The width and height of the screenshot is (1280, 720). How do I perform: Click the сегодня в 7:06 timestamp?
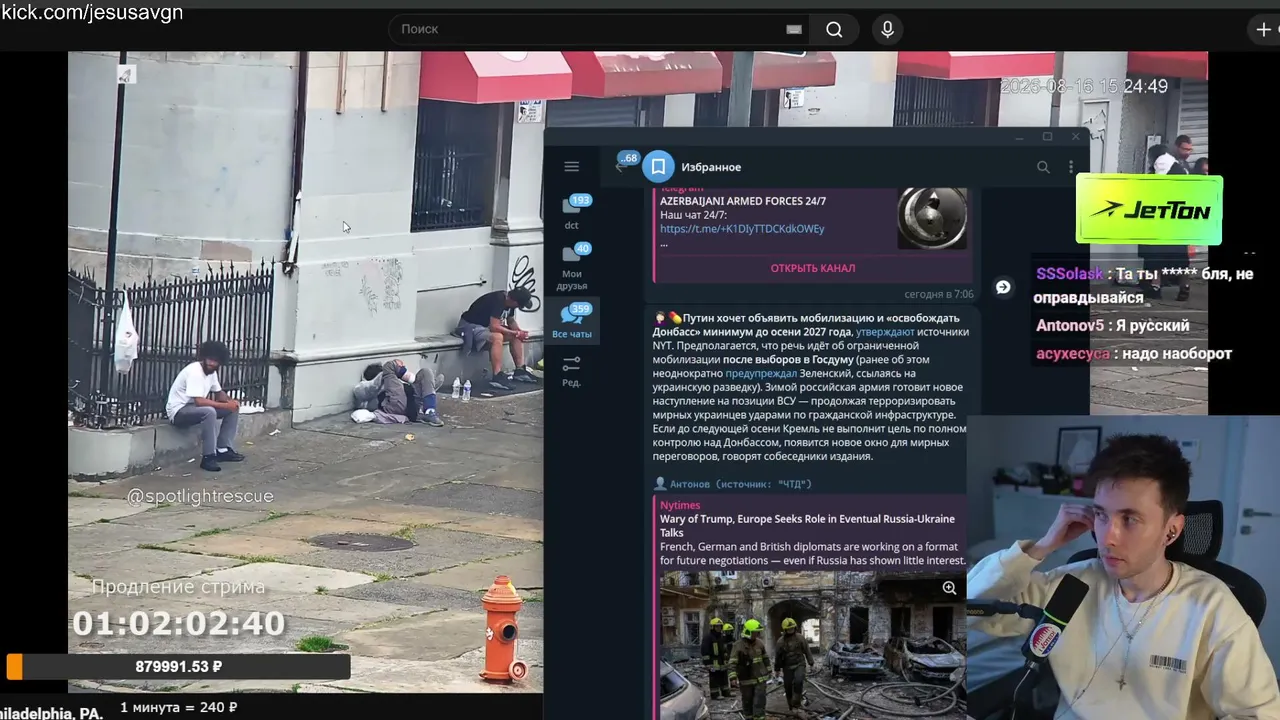(939, 295)
